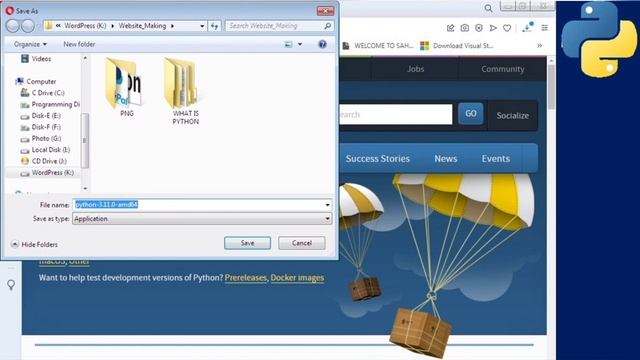Click the Opera search tabs magnifier icon
The height and width of the screenshot is (360, 640).
pos(488,8)
